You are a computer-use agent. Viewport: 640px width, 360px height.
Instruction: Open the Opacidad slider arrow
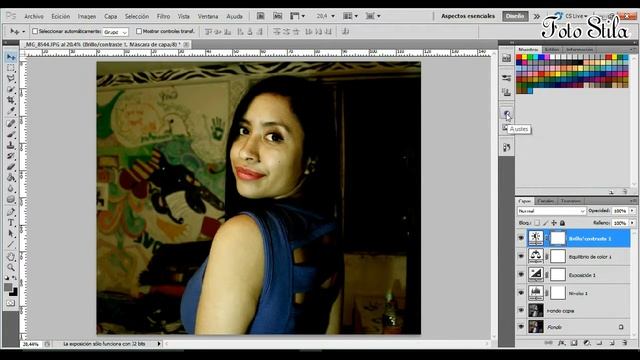(x=632, y=211)
